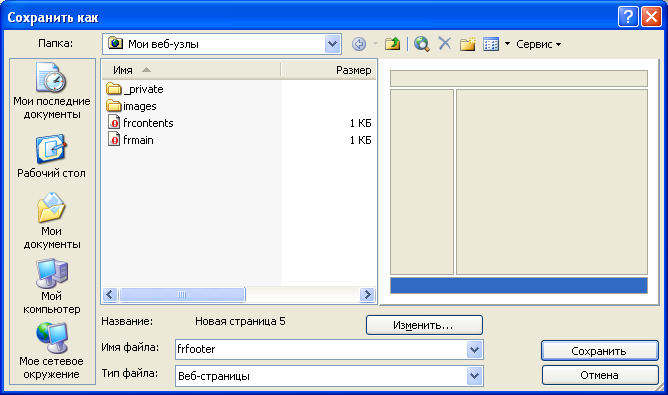Click the Мои веб-узлы folder icon in combo
The image size is (668, 395).
pyautogui.click(x=115, y=43)
